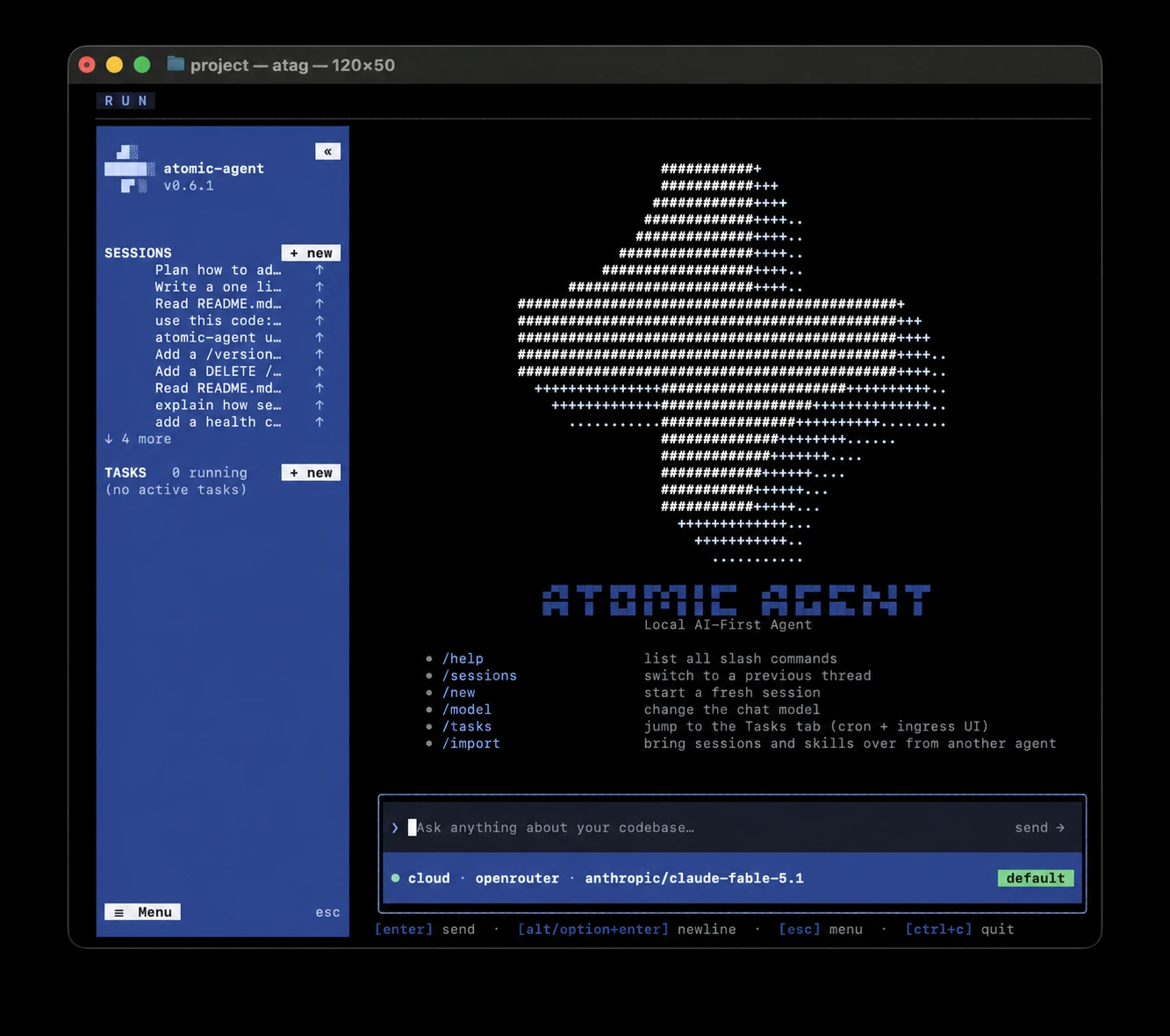Click the '[ctrl+c] quit' hint
The width and height of the screenshot is (1170, 1036).
[x=959, y=929]
